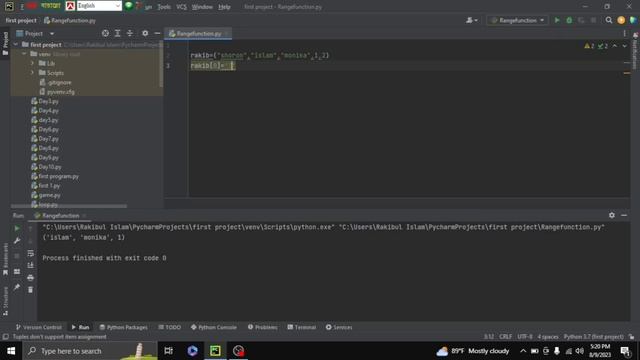The image size is (640, 360).
Task: Open the Tools menu
Action: click(164, 7)
